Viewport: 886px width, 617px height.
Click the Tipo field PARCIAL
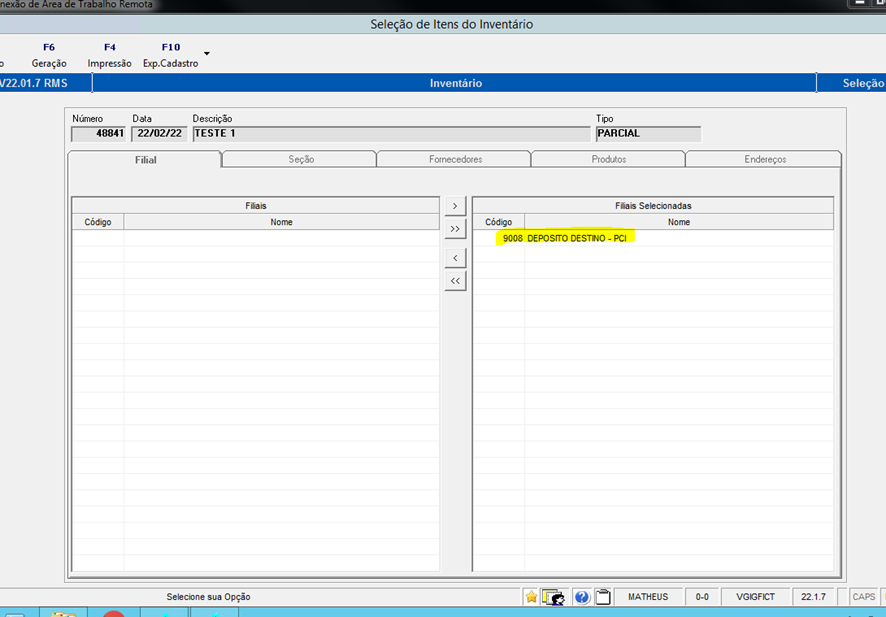pos(649,134)
